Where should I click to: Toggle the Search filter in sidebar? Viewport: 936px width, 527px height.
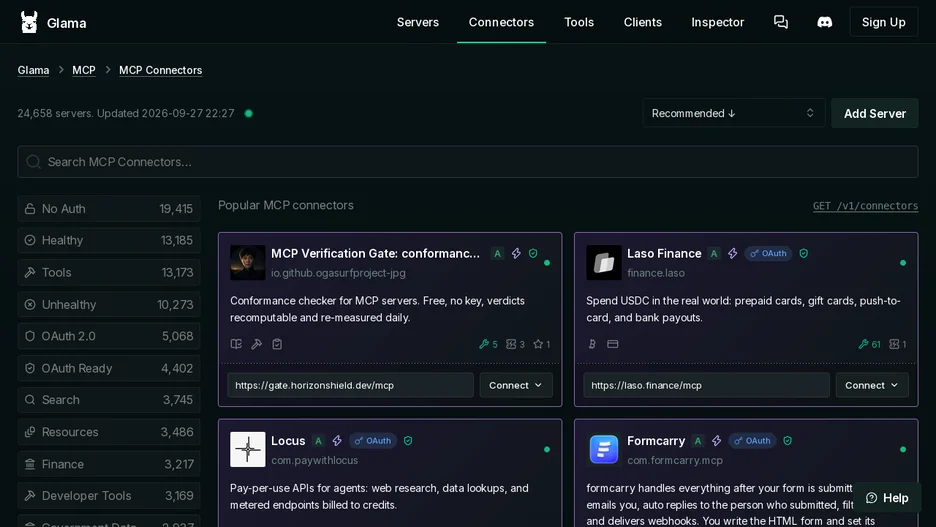coord(109,400)
